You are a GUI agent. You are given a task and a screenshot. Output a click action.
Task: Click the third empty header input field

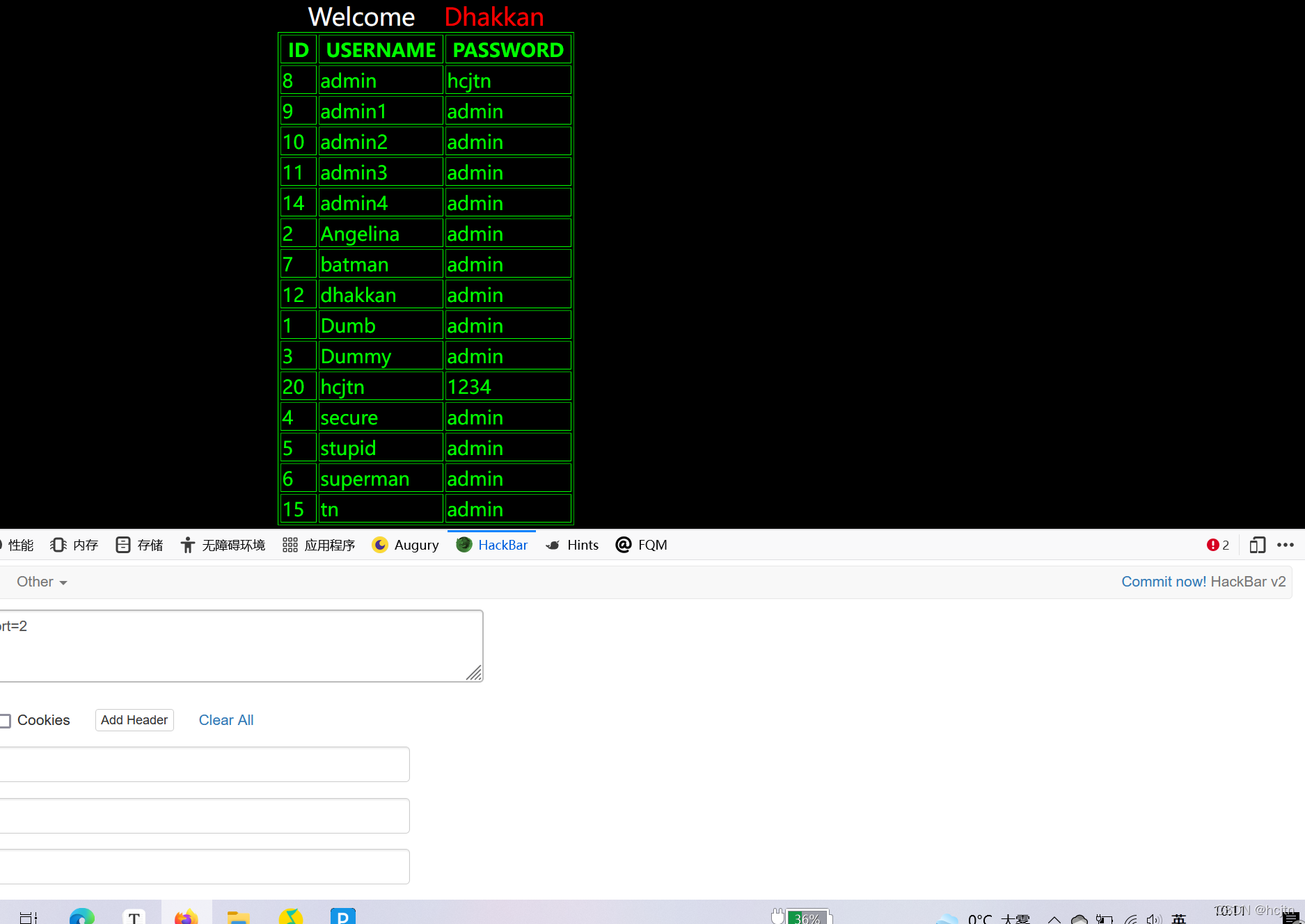click(x=204, y=866)
